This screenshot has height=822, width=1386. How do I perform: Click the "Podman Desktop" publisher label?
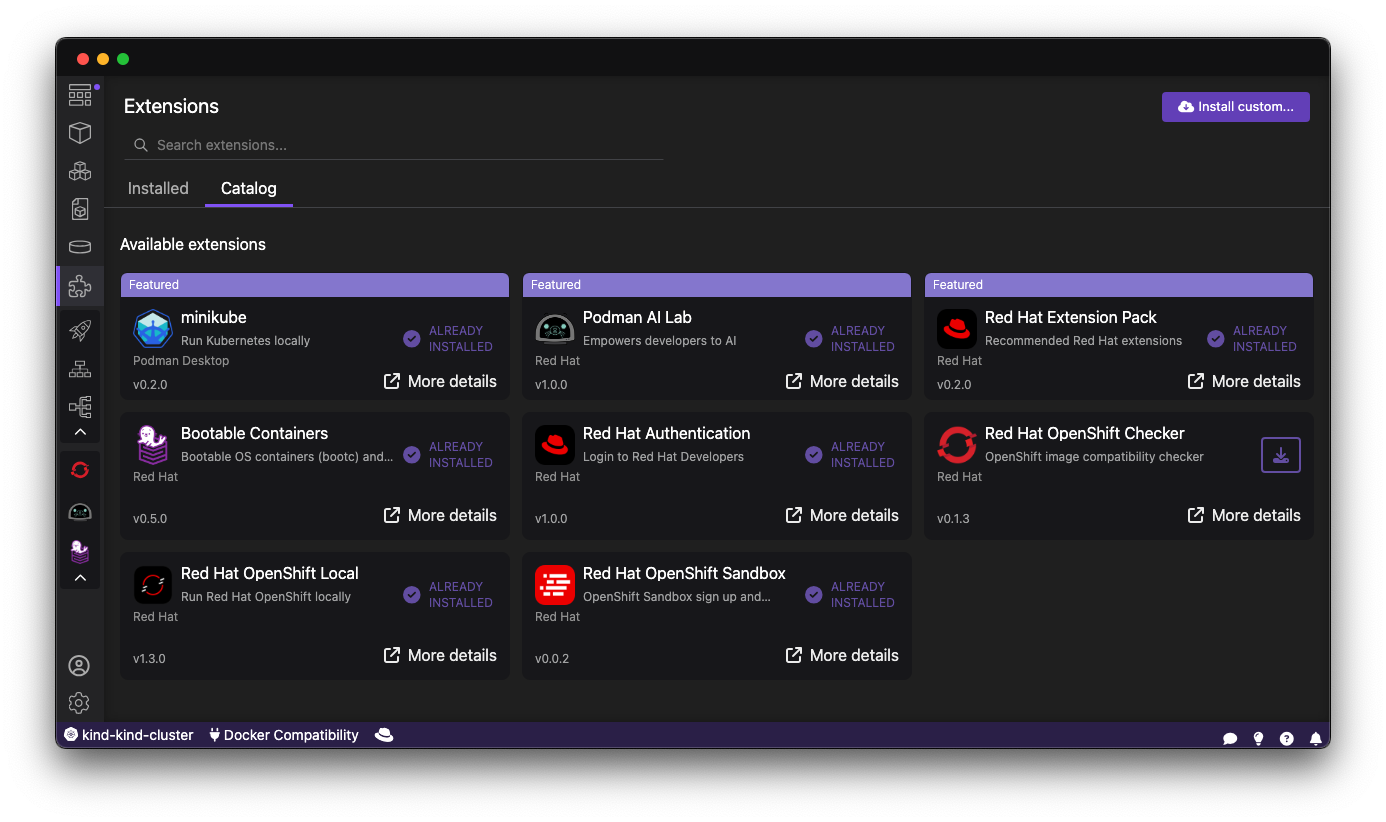pos(181,361)
